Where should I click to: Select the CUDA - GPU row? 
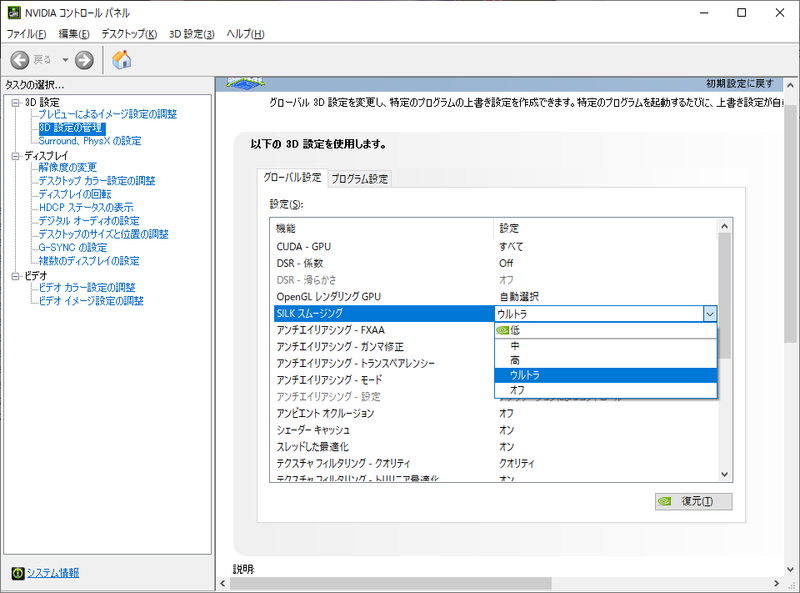point(495,246)
